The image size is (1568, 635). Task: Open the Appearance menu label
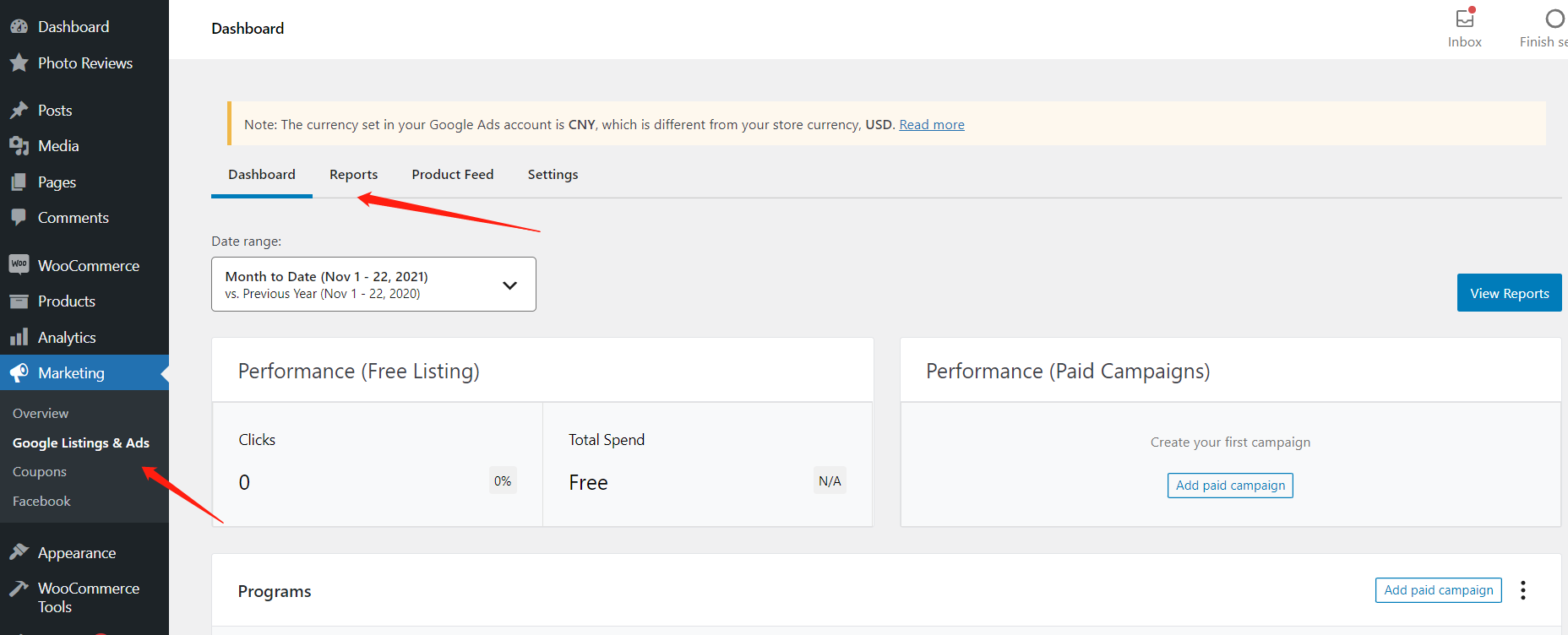tap(77, 553)
